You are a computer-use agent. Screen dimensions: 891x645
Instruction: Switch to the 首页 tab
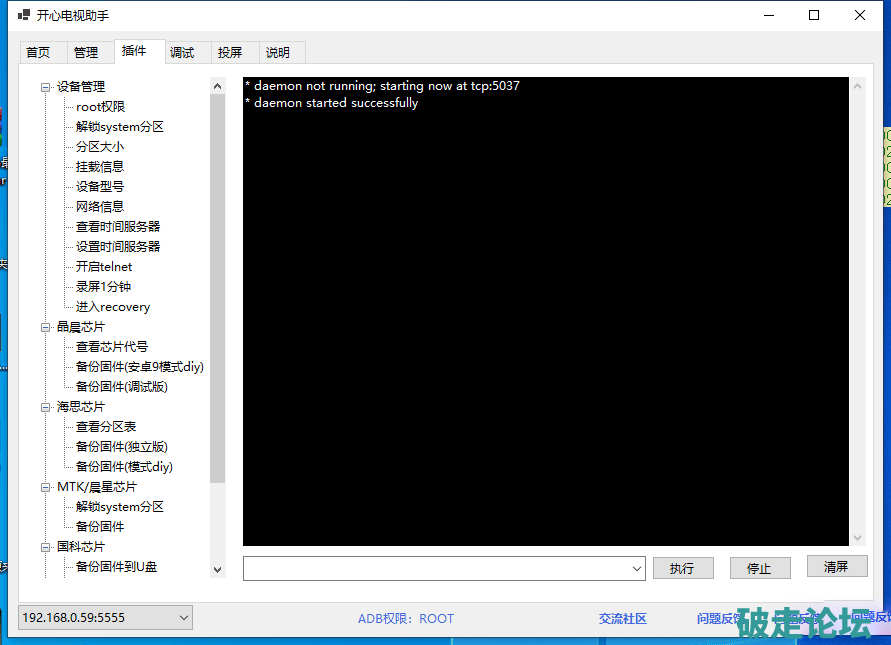tap(38, 53)
